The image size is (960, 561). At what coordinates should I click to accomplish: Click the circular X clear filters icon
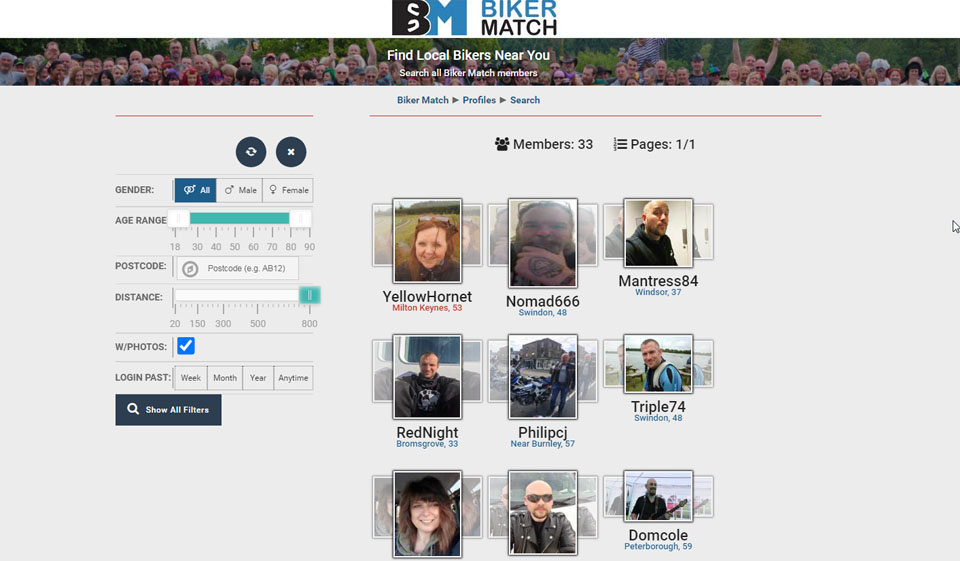click(291, 152)
